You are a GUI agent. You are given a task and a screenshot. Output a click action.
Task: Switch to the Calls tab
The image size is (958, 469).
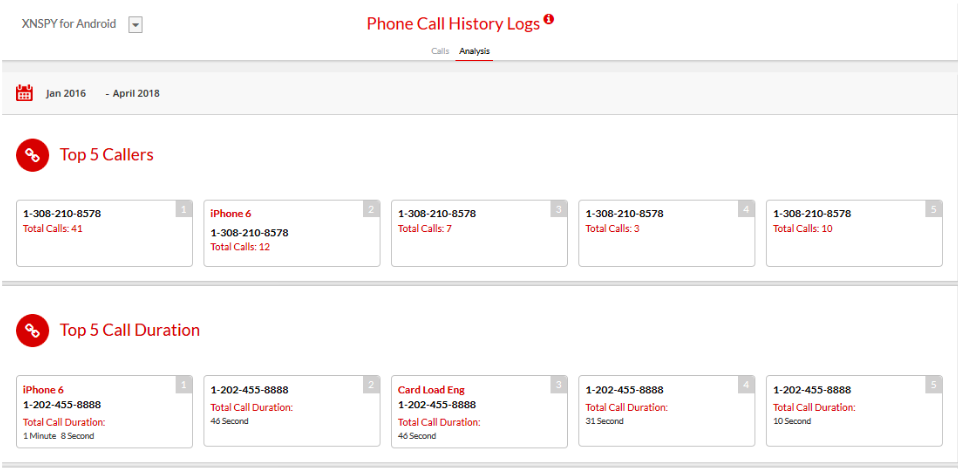pos(440,50)
